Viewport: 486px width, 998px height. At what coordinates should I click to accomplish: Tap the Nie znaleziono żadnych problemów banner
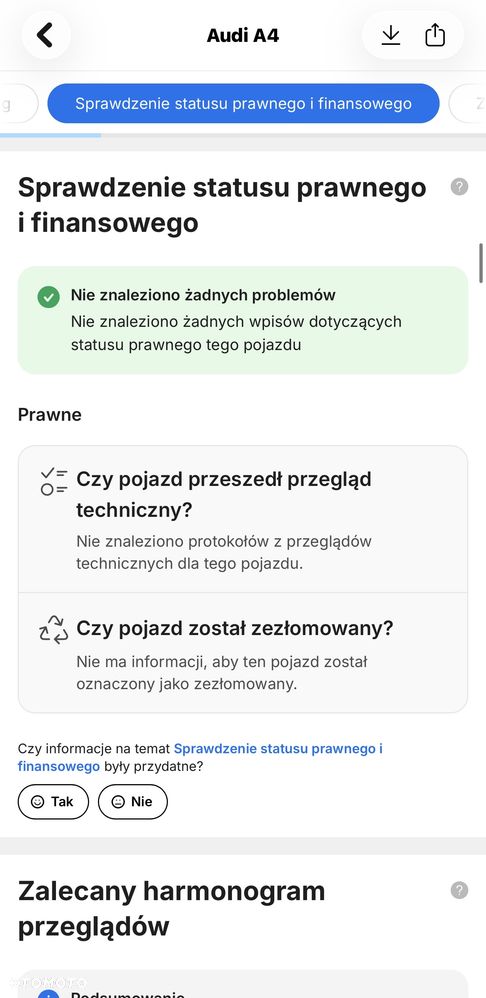point(243,320)
